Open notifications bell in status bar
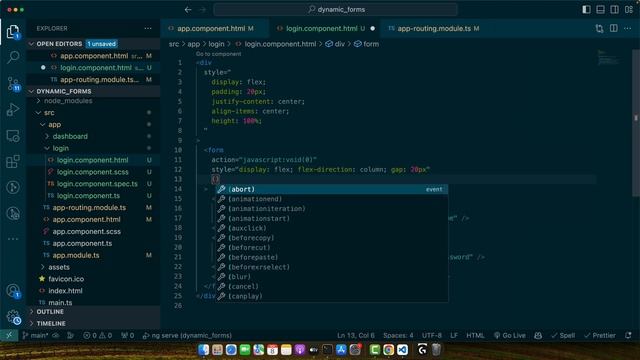The width and height of the screenshot is (640, 360). [628, 336]
